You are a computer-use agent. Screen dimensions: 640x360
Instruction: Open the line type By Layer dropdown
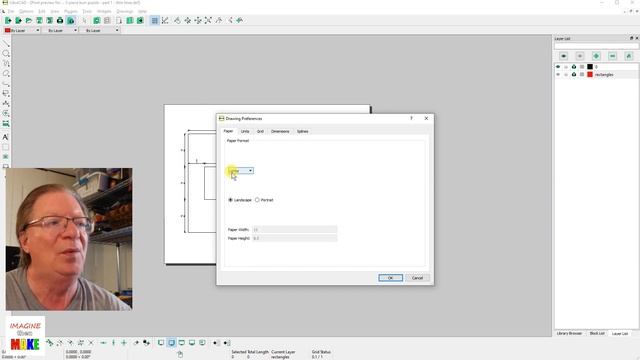(x=99, y=30)
